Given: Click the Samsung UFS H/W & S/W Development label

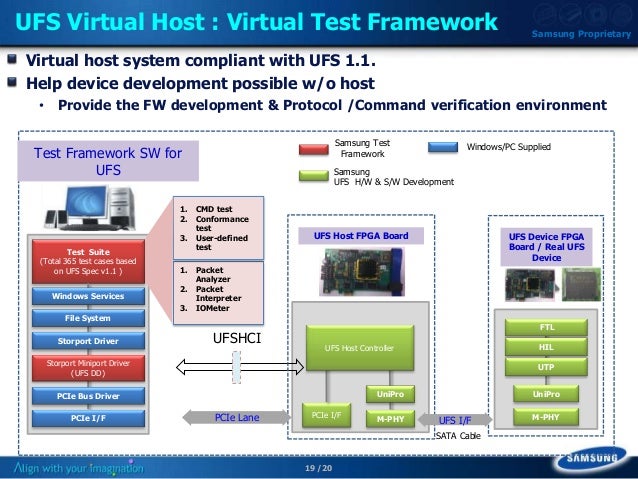Looking at the screenshot, I should (393, 177).
